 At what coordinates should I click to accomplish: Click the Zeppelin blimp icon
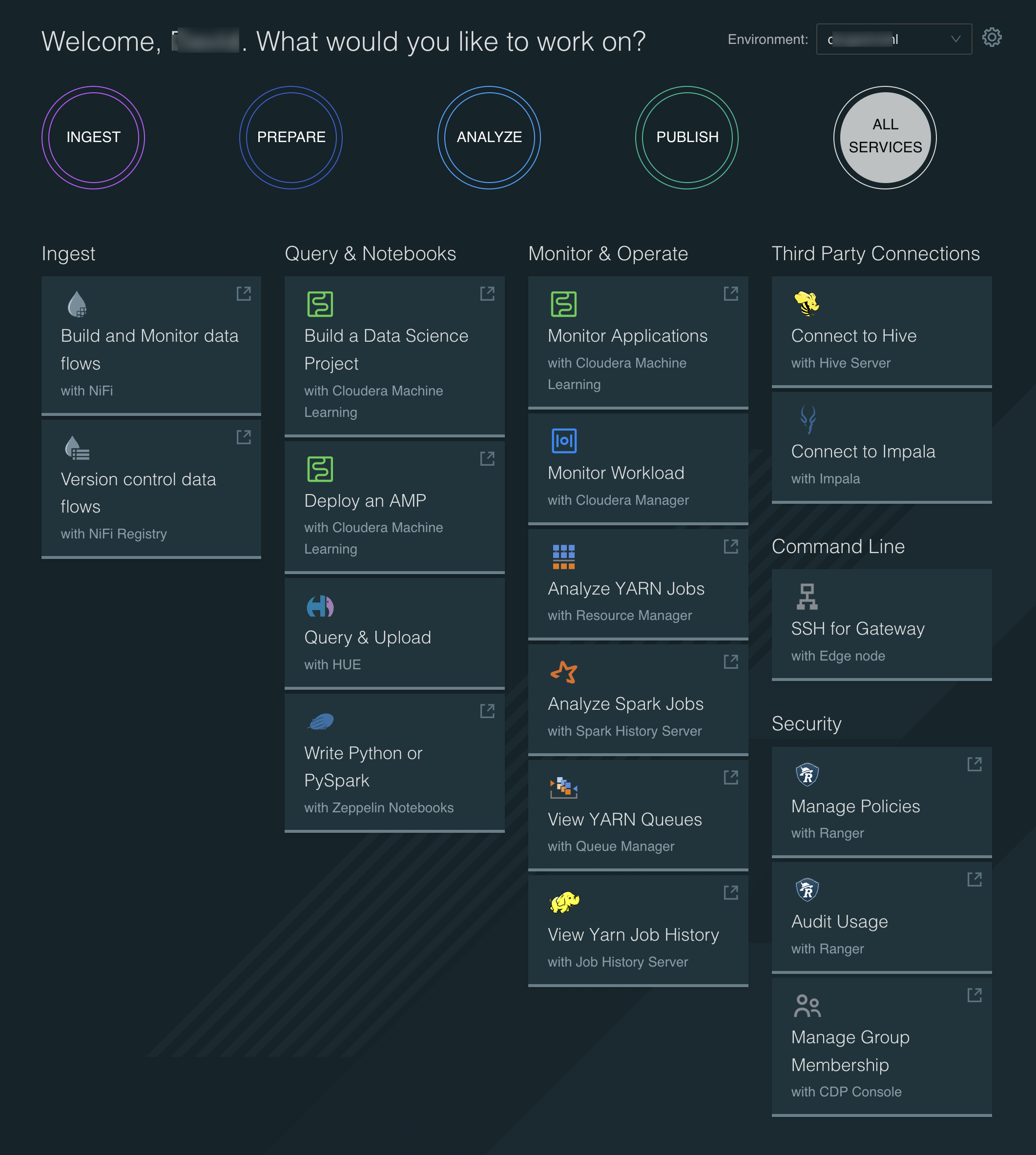point(320,722)
